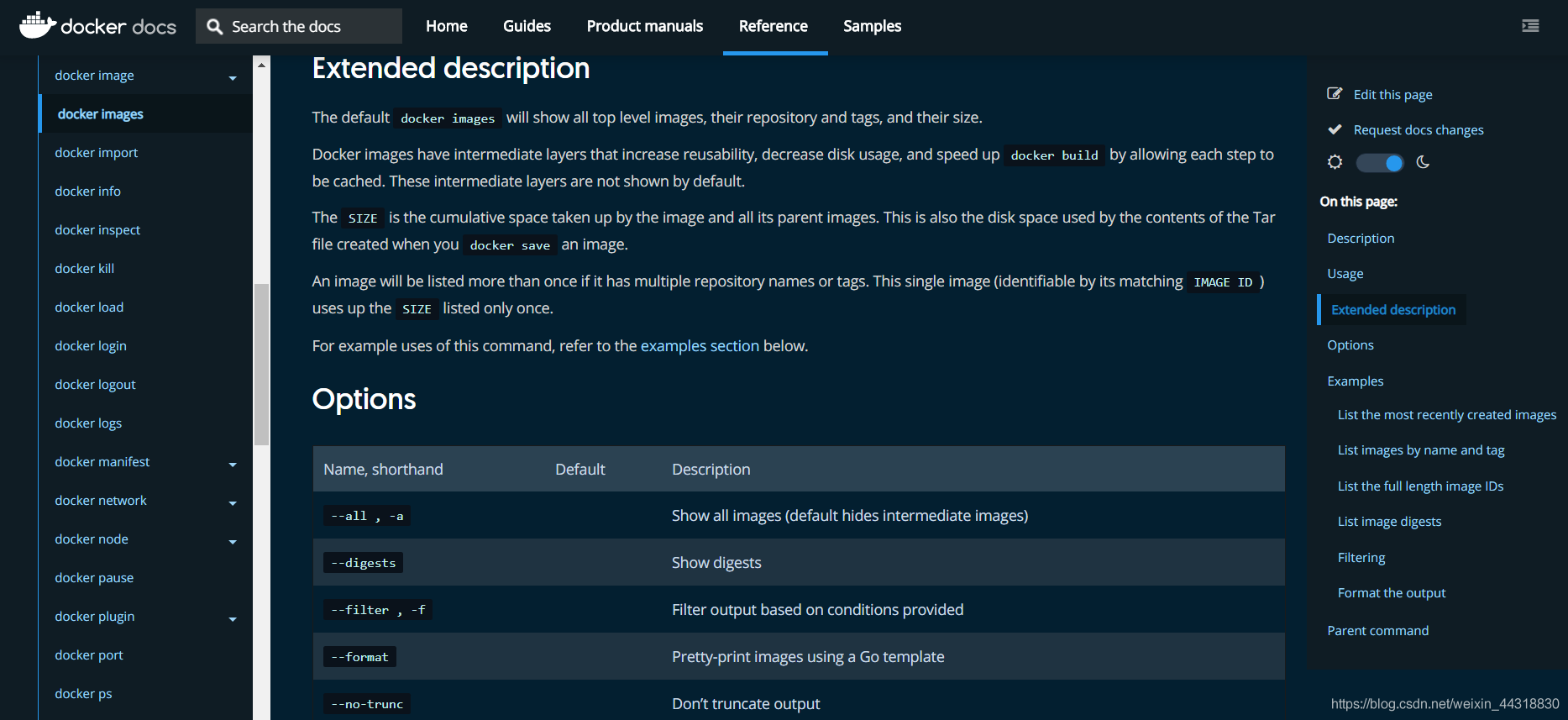
Task: Select docker kill in sidebar
Action: coord(85,269)
